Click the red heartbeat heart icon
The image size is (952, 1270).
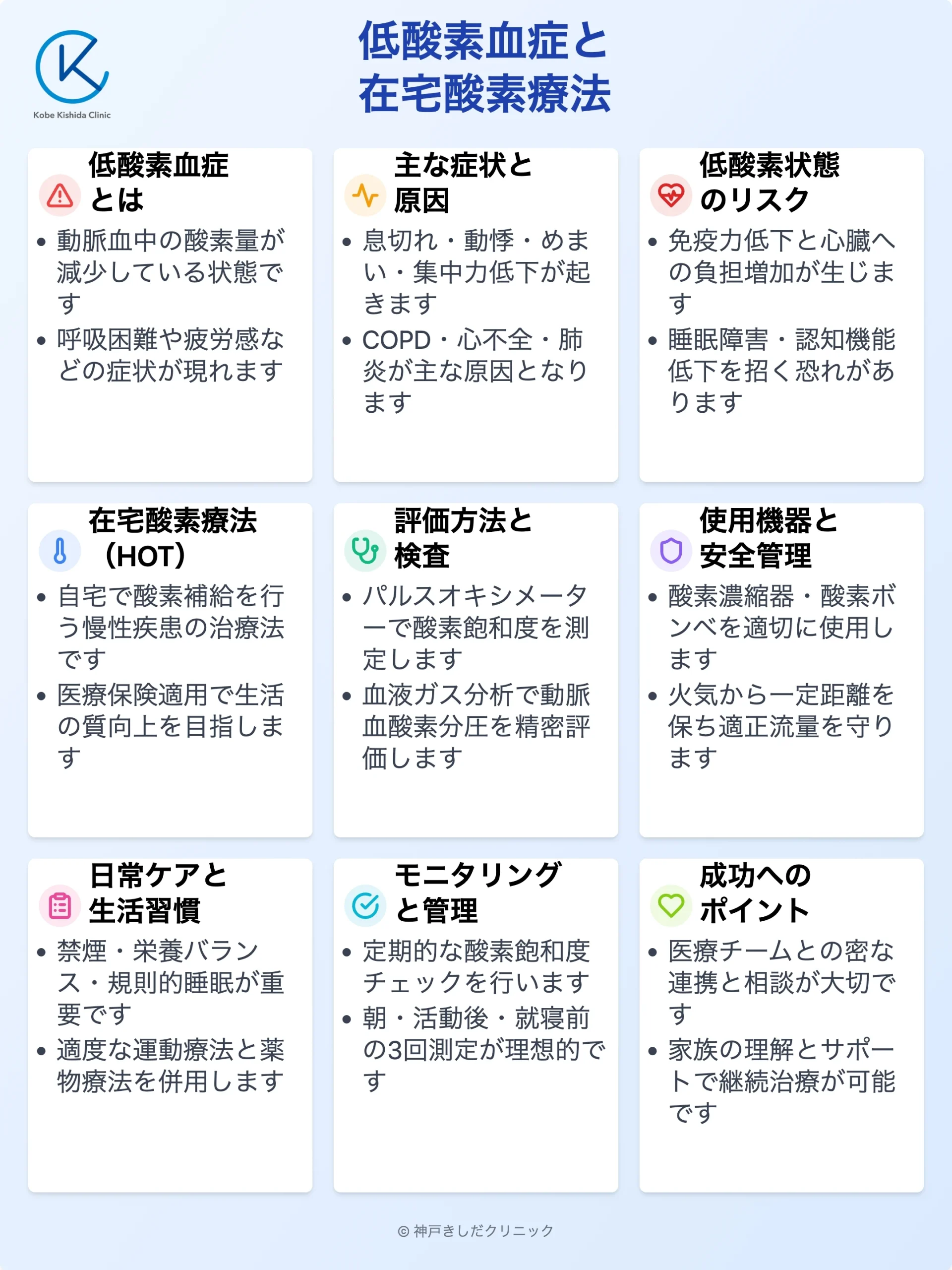670,196
